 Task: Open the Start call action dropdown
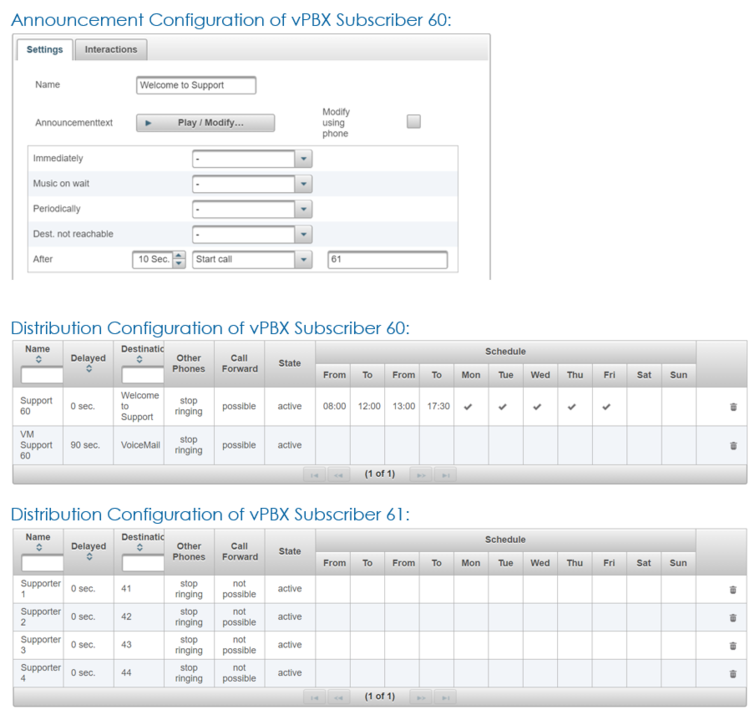point(303,260)
